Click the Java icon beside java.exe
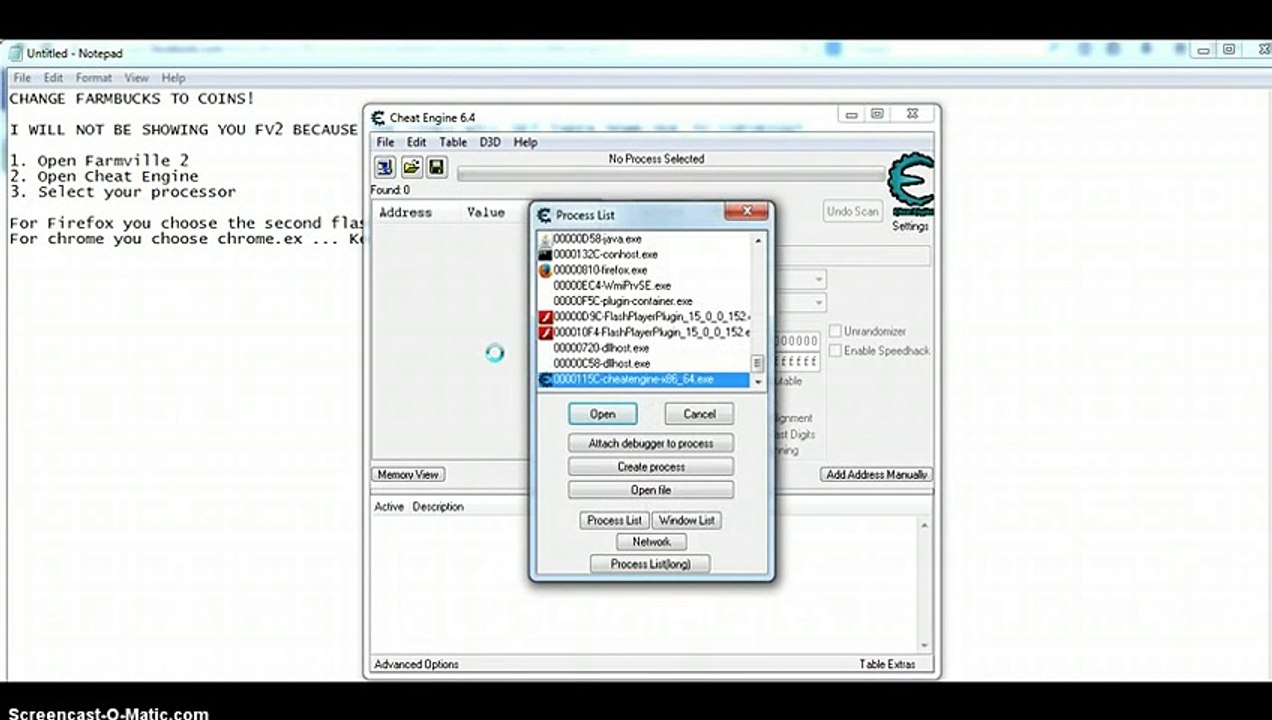Screen dimensions: 1272x720 point(545,239)
